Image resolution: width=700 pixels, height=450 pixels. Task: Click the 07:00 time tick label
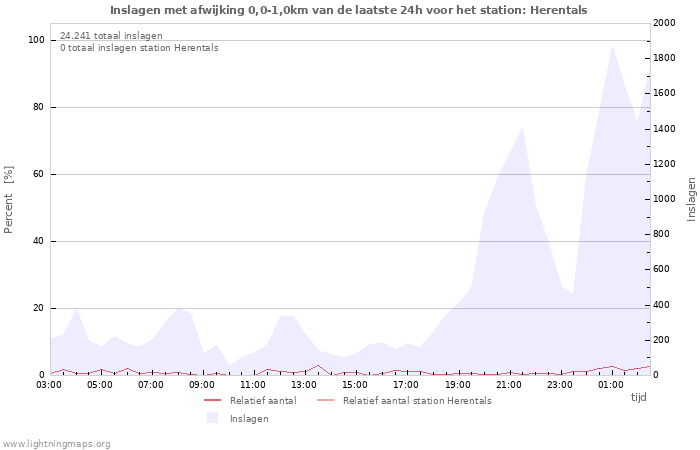pyautogui.click(x=150, y=385)
